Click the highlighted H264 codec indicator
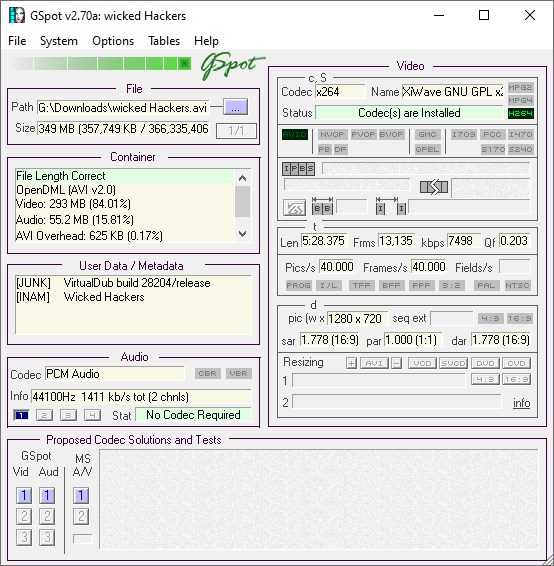The image size is (554, 566). [x=520, y=113]
